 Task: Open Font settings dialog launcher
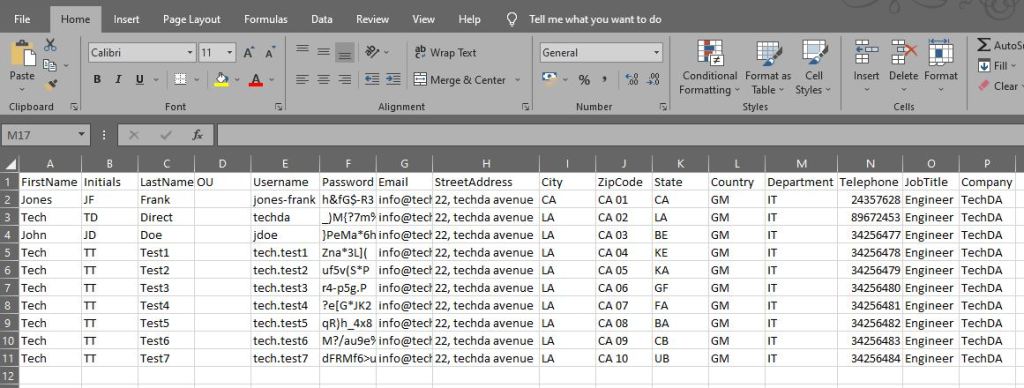tap(279, 106)
